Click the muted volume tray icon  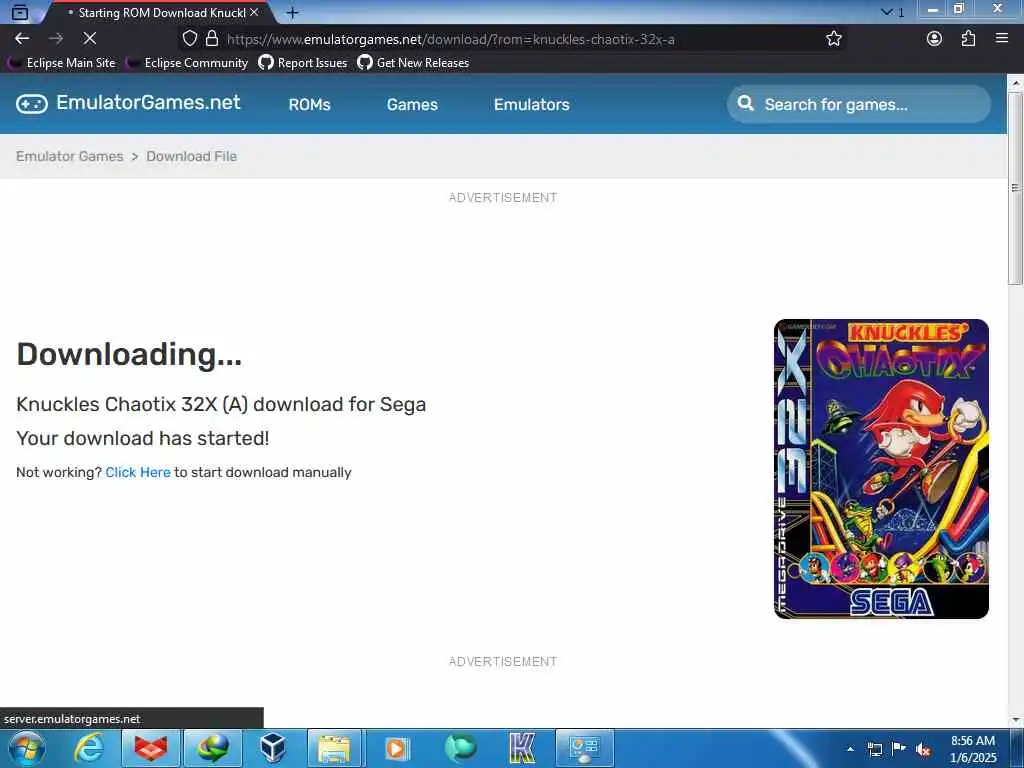pos(923,749)
